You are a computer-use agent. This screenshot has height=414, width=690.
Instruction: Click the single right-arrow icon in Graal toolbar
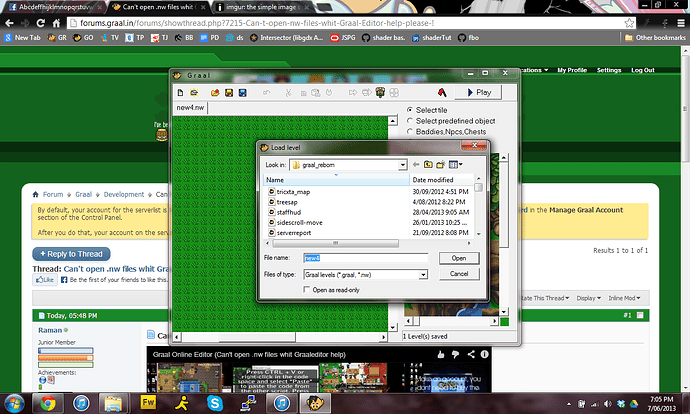tap(352, 92)
